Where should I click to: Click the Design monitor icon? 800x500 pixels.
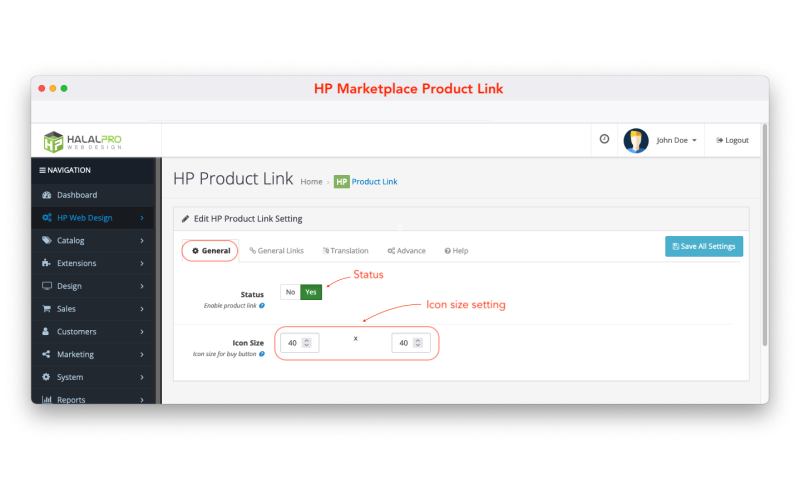tap(46, 286)
